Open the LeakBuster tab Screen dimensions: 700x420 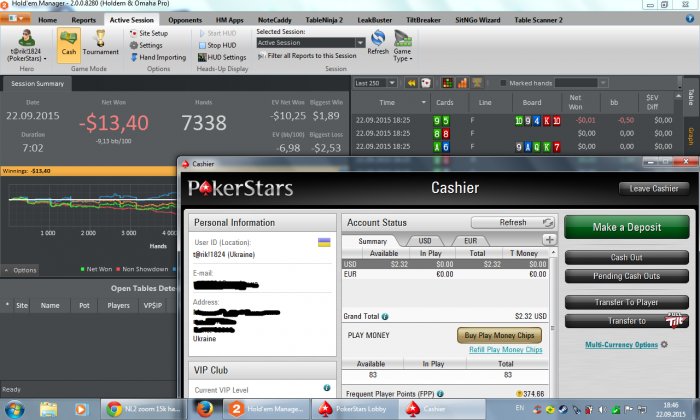[x=375, y=20]
